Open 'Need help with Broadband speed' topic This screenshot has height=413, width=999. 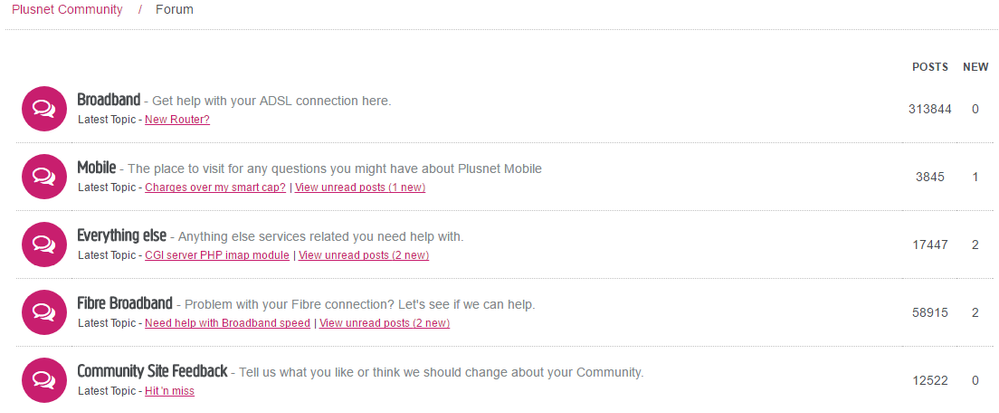coord(227,324)
